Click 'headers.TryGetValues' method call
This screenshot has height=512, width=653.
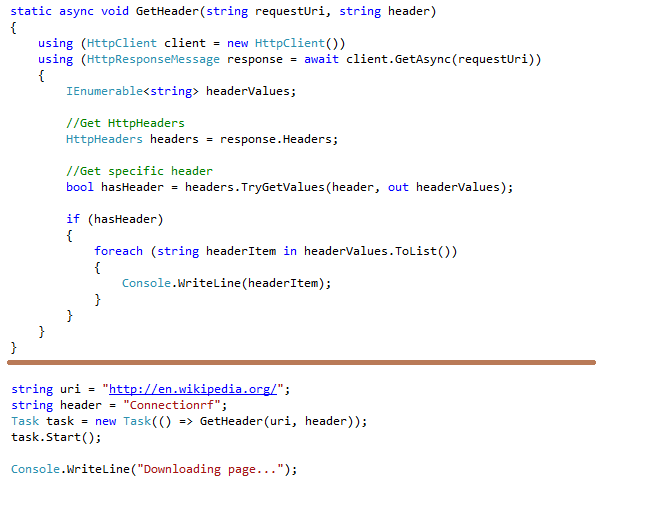pos(254,187)
